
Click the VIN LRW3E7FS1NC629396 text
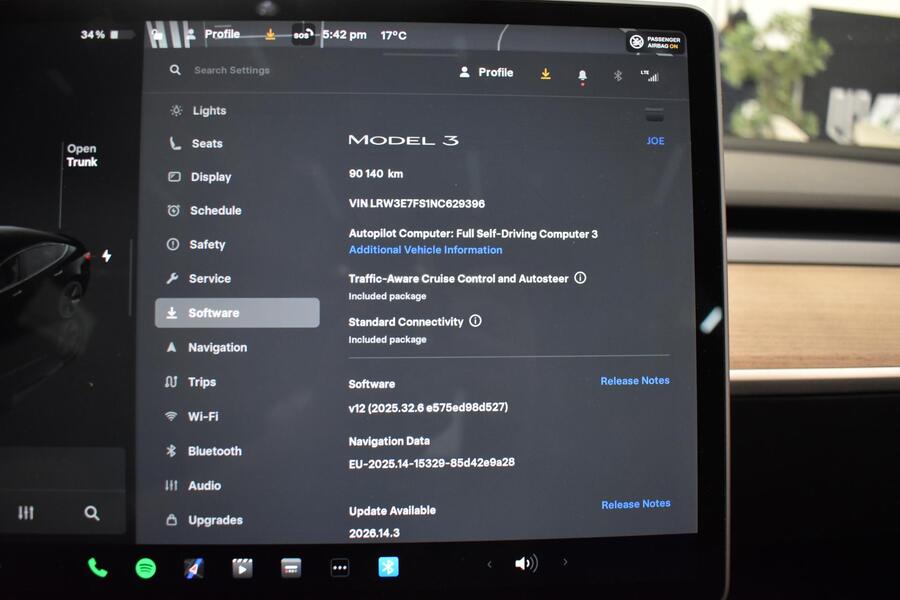[x=417, y=204]
